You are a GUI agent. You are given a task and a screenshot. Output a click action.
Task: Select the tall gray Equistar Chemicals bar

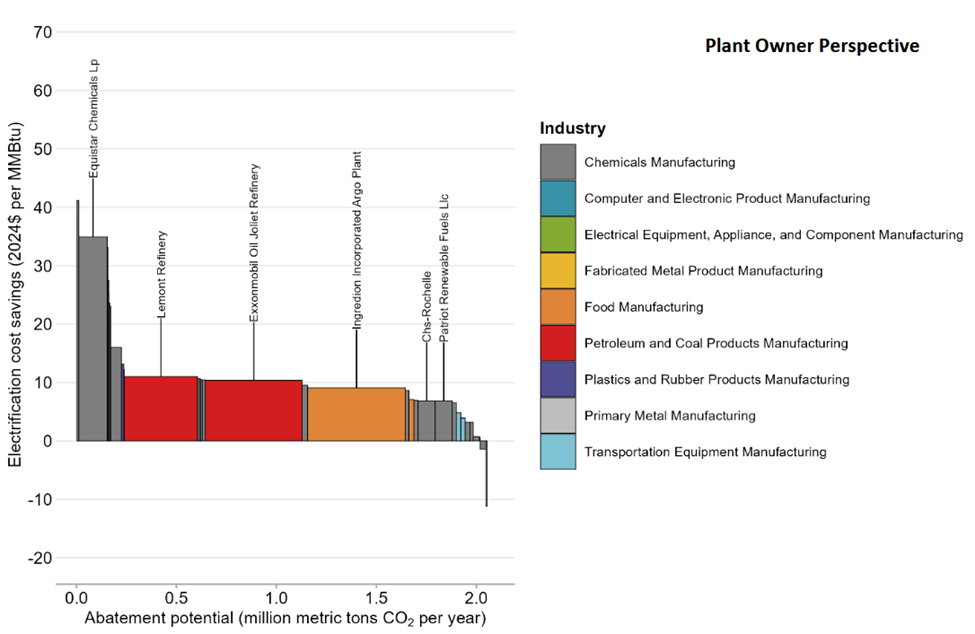coord(93,338)
